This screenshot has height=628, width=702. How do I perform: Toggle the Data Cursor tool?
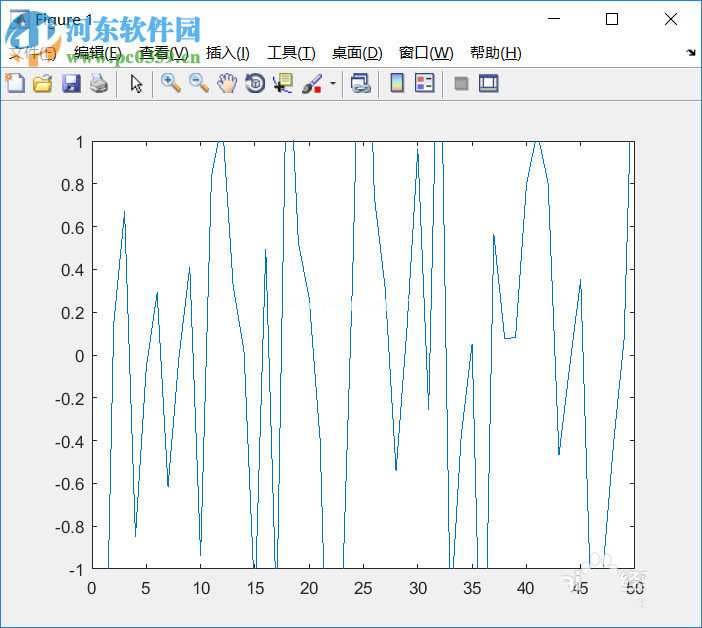point(283,84)
